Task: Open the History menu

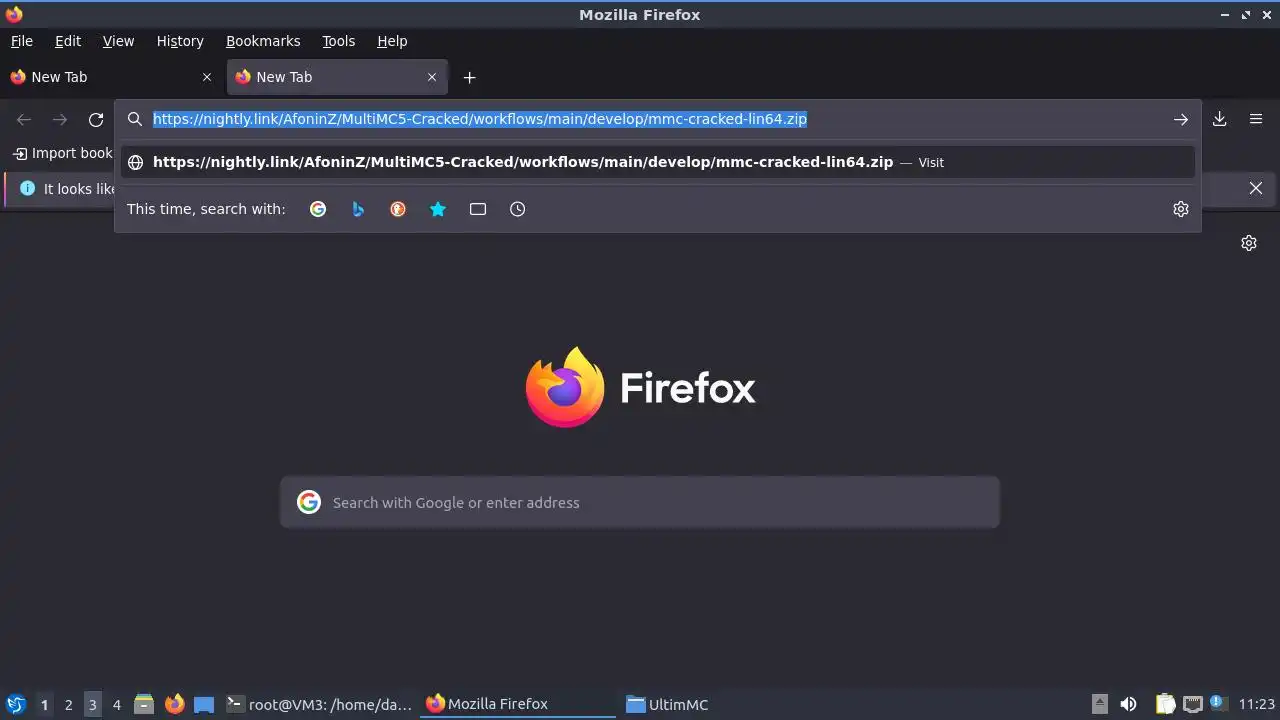Action: (x=180, y=41)
